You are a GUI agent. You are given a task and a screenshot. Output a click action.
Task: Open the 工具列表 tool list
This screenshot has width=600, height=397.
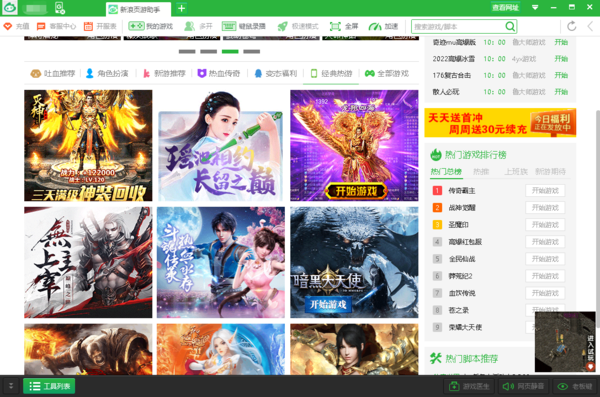pyautogui.click(x=49, y=386)
